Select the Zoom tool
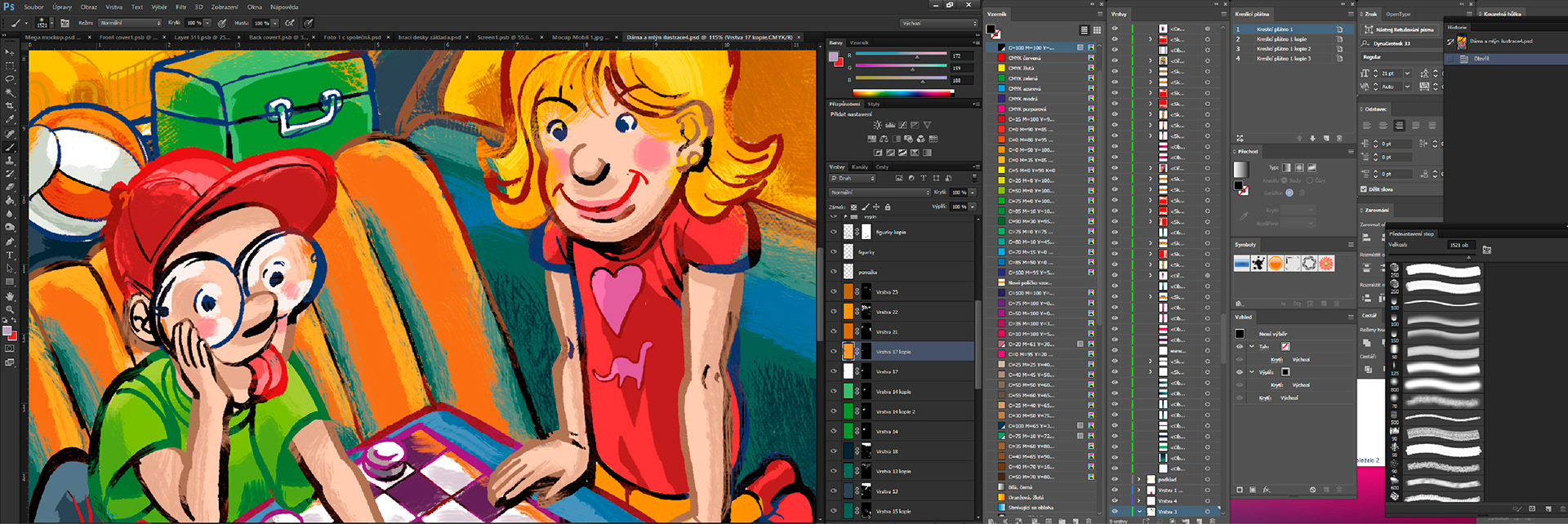The width and height of the screenshot is (1568, 524). click(x=10, y=309)
